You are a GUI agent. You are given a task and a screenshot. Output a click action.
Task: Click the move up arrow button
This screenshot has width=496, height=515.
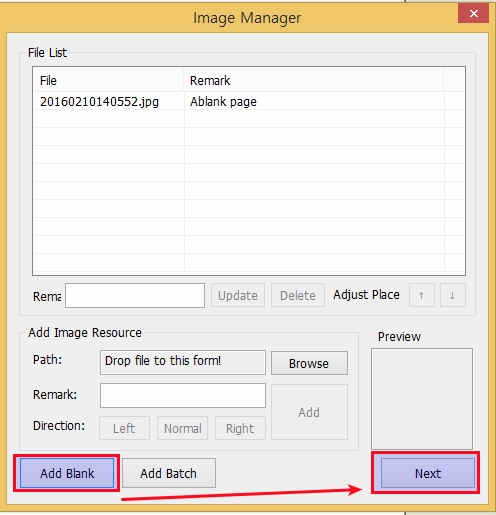tap(422, 295)
